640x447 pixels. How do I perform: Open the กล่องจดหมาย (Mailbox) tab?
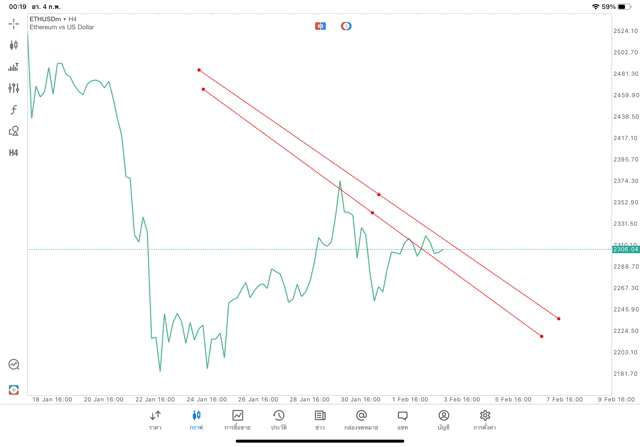(361, 420)
